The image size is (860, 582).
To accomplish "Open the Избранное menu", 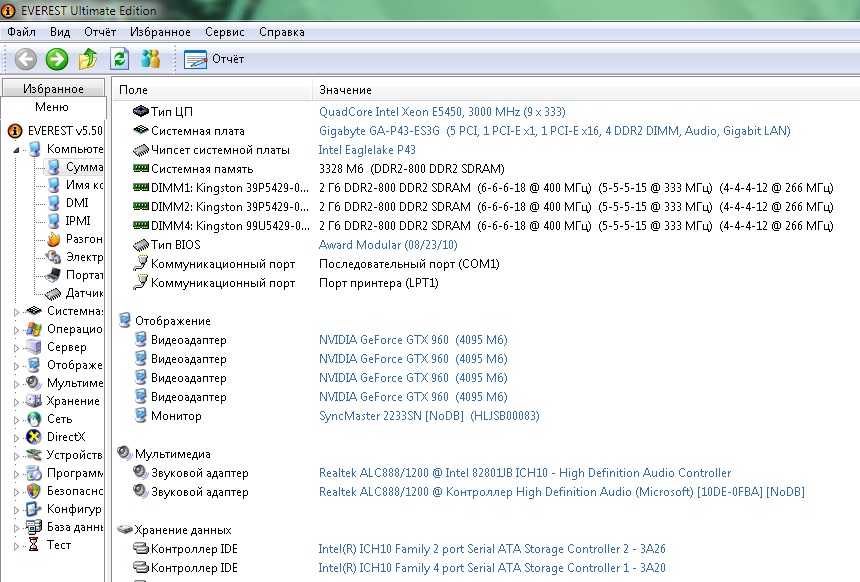I will [160, 32].
